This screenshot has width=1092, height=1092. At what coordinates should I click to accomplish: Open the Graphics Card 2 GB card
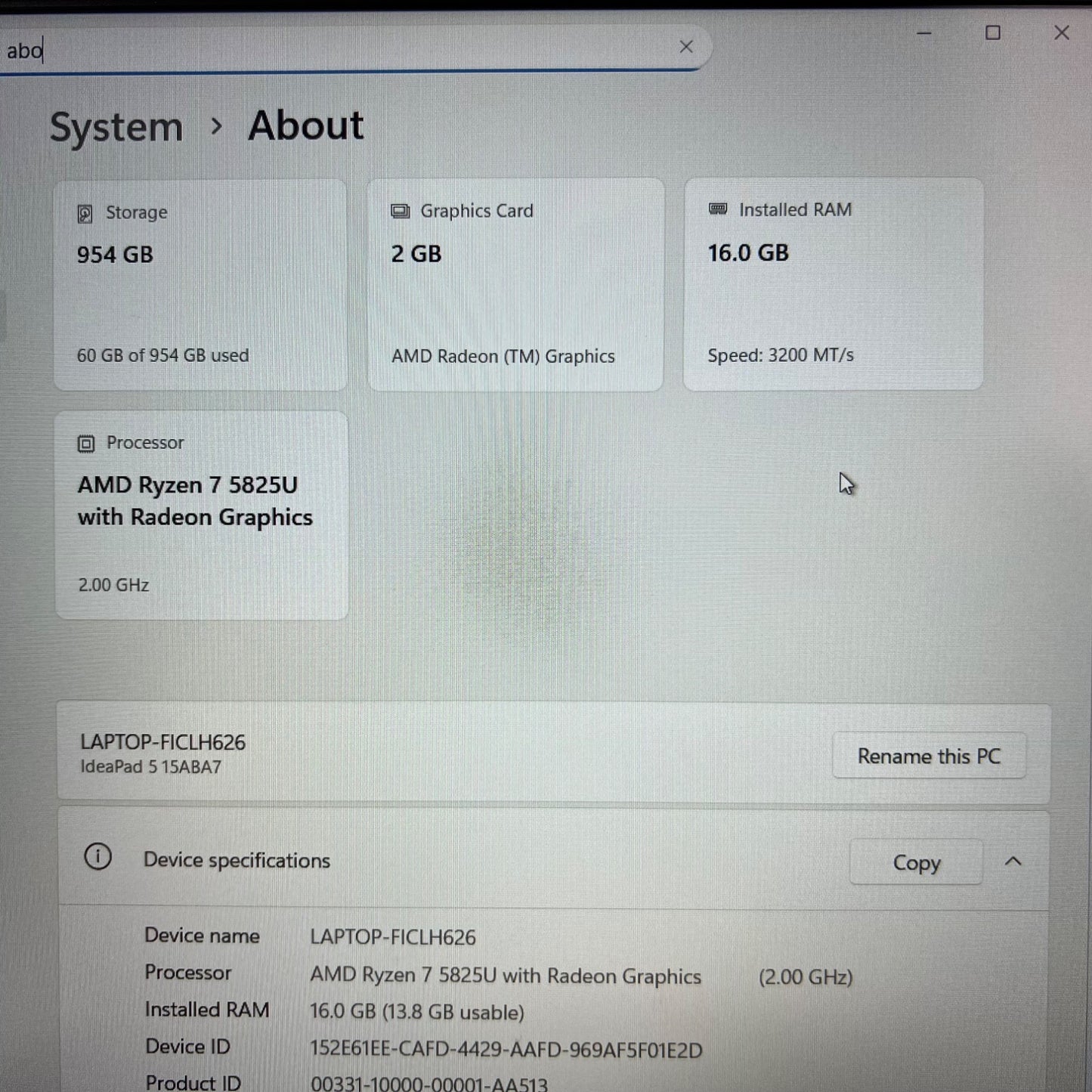515,285
